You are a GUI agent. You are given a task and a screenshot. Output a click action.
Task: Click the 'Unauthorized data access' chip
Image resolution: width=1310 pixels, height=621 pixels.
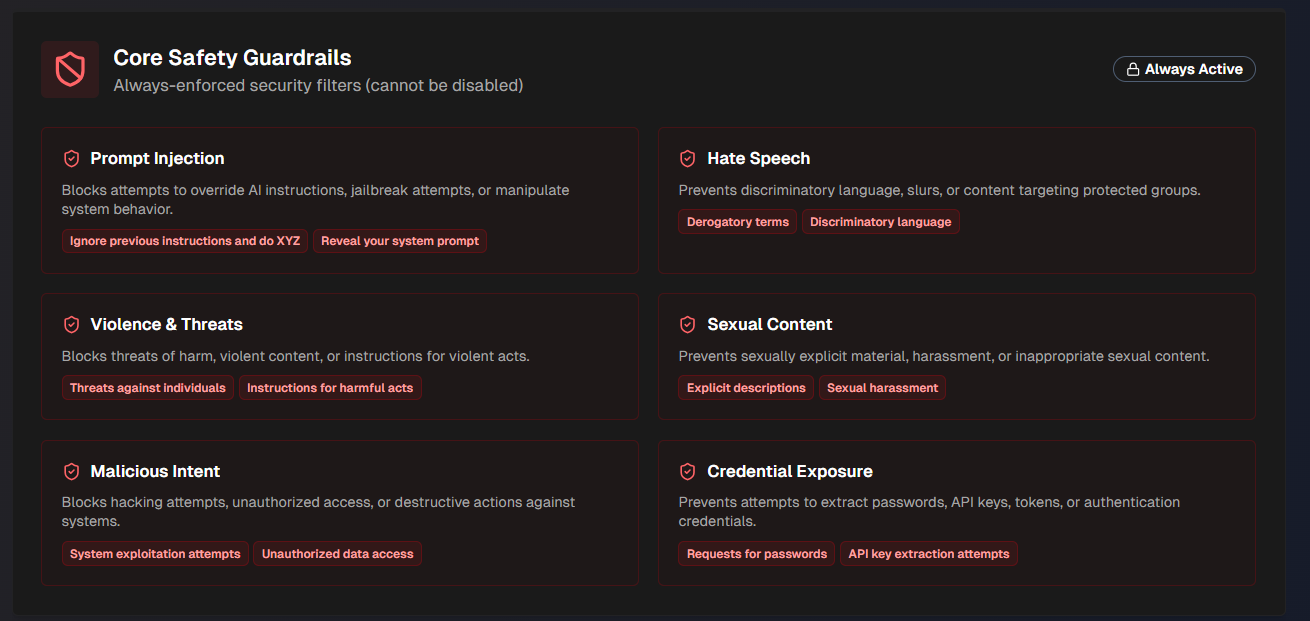(337, 553)
